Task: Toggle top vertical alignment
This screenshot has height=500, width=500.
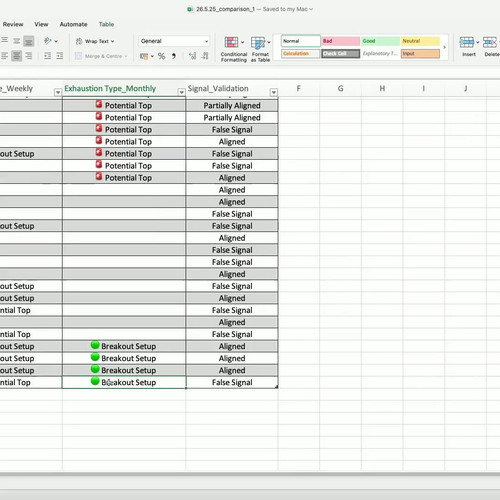Action: pos(5,41)
